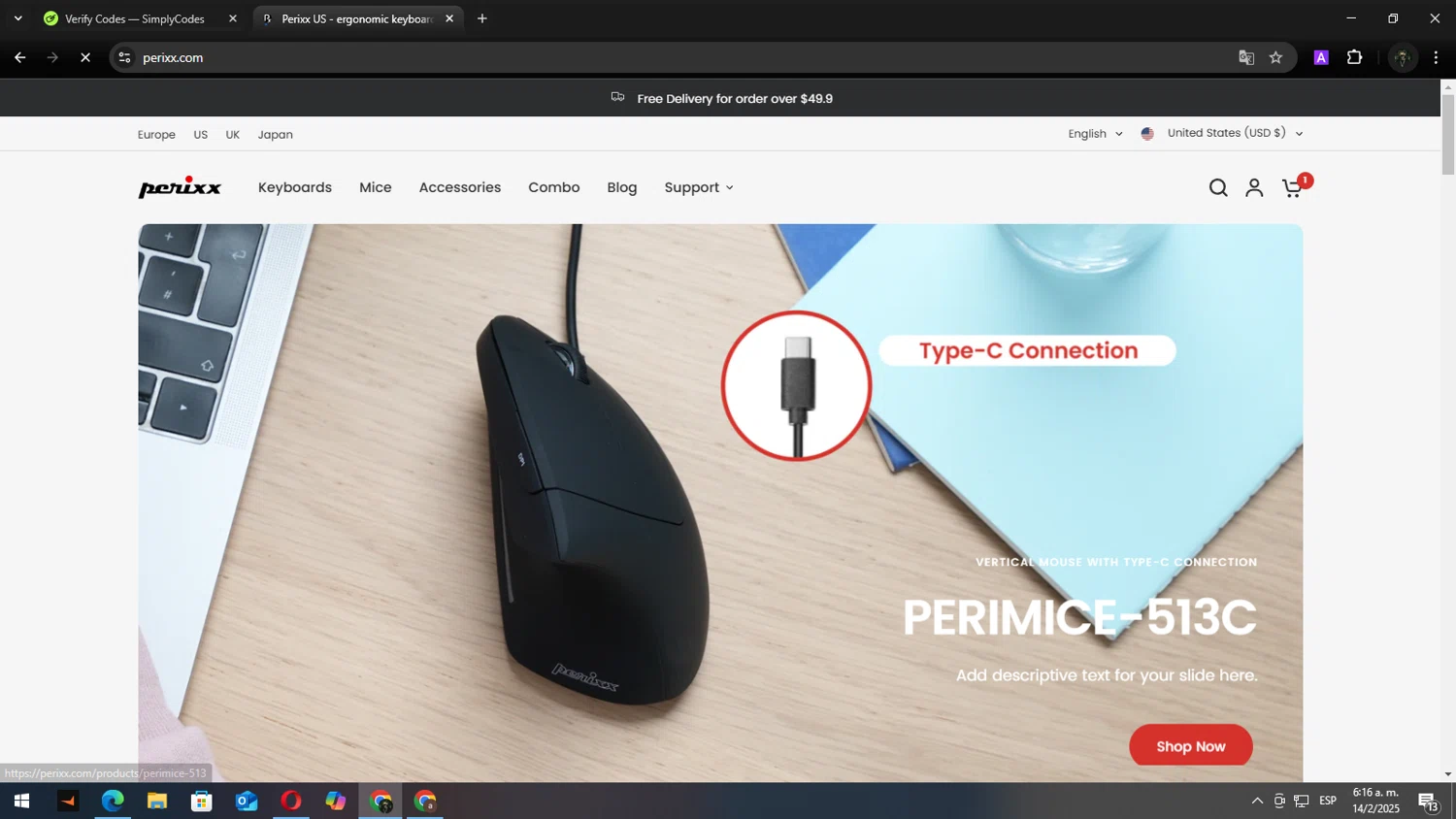Click the scrollbar down arrow
The height and width of the screenshot is (819, 1456).
1448,774
